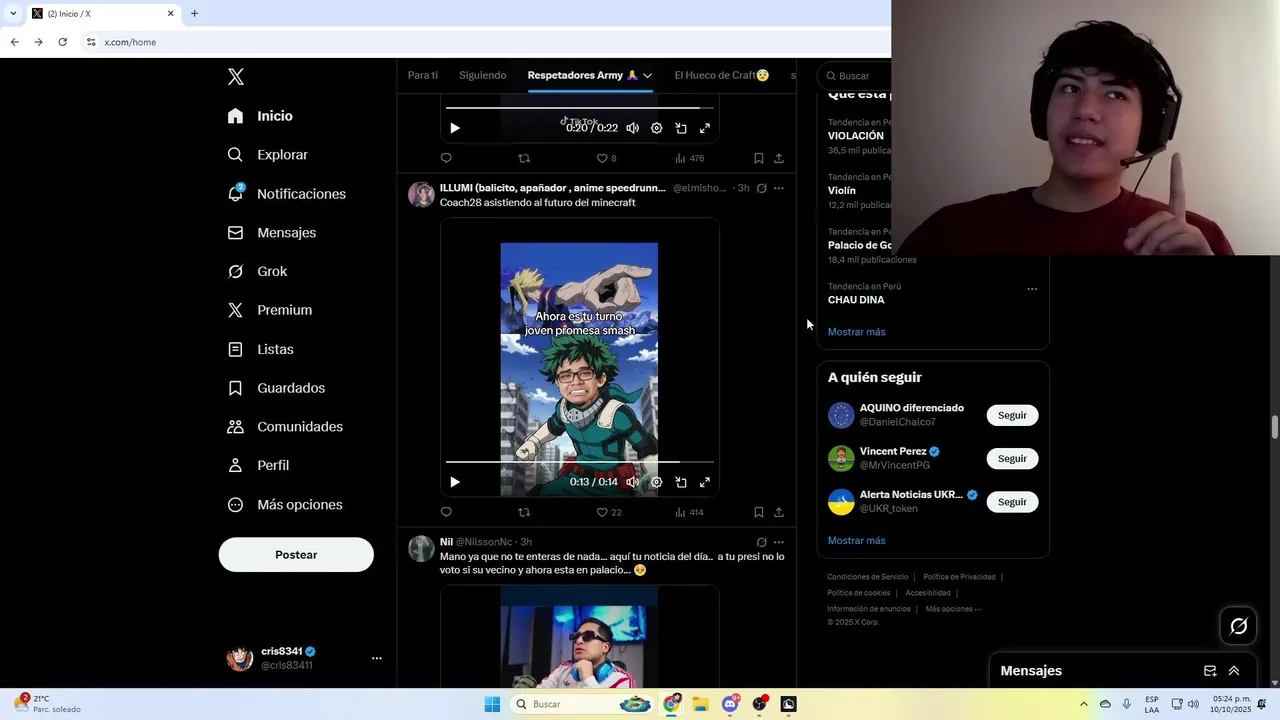Share the ILLUMI post

tap(779, 512)
